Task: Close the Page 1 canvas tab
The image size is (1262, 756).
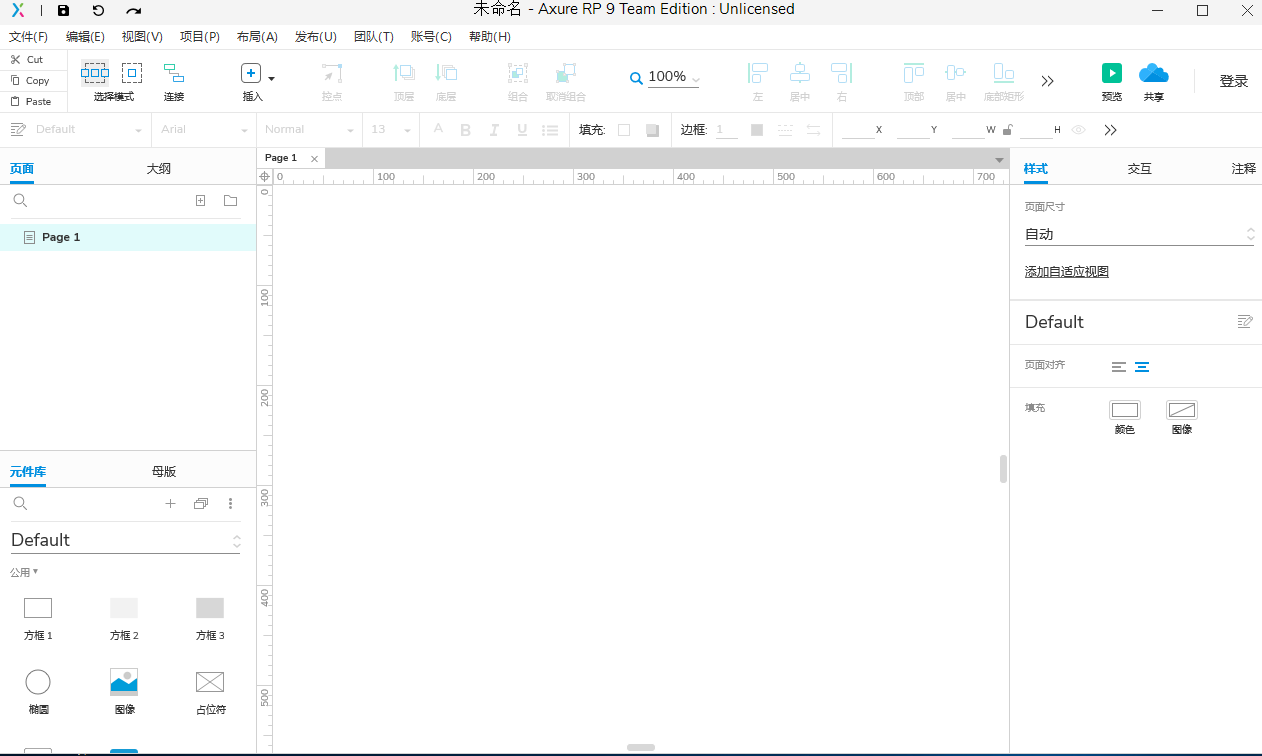Action: pos(314,159)
